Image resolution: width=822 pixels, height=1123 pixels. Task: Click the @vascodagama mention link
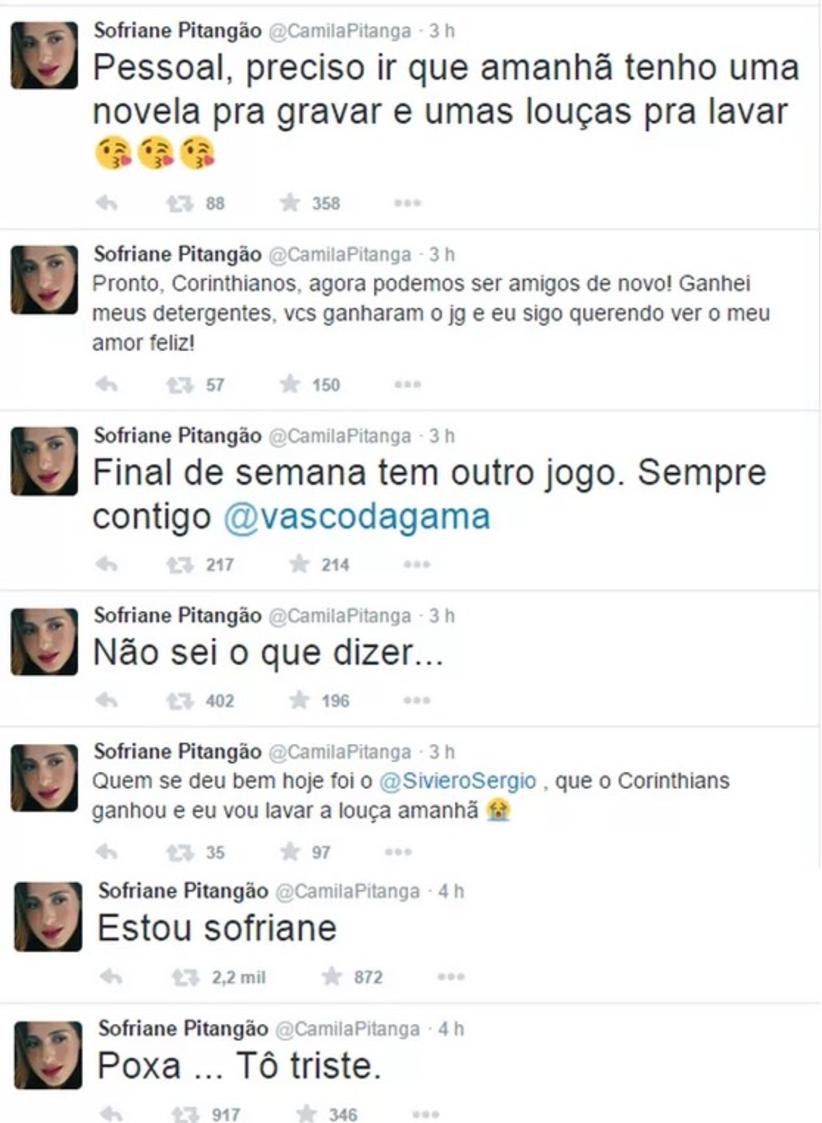[x=357, y=516]
